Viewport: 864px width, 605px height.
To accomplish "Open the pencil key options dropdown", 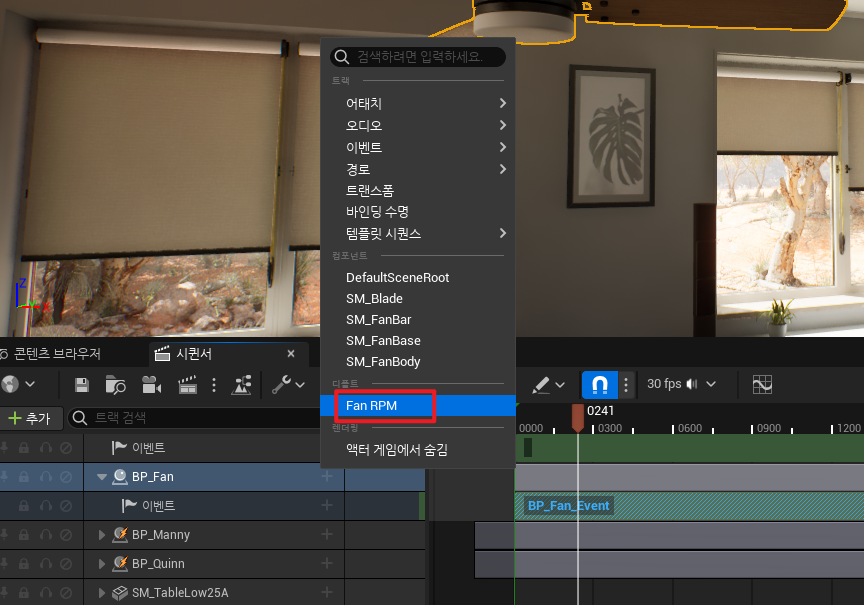I will (548, 385).
